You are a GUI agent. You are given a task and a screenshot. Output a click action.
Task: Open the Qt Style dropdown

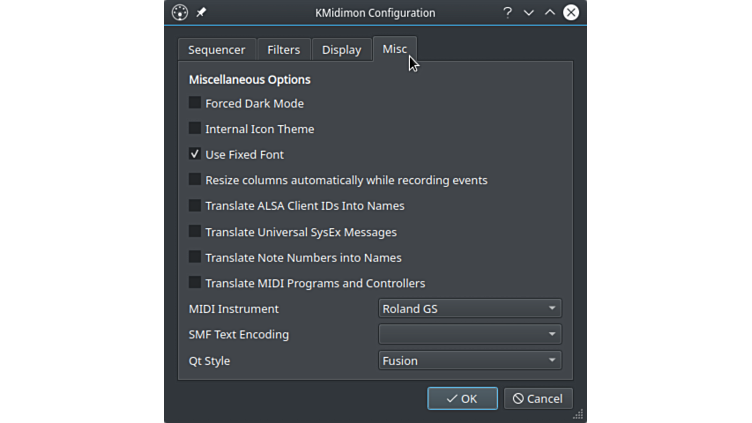tap(469, 361)
